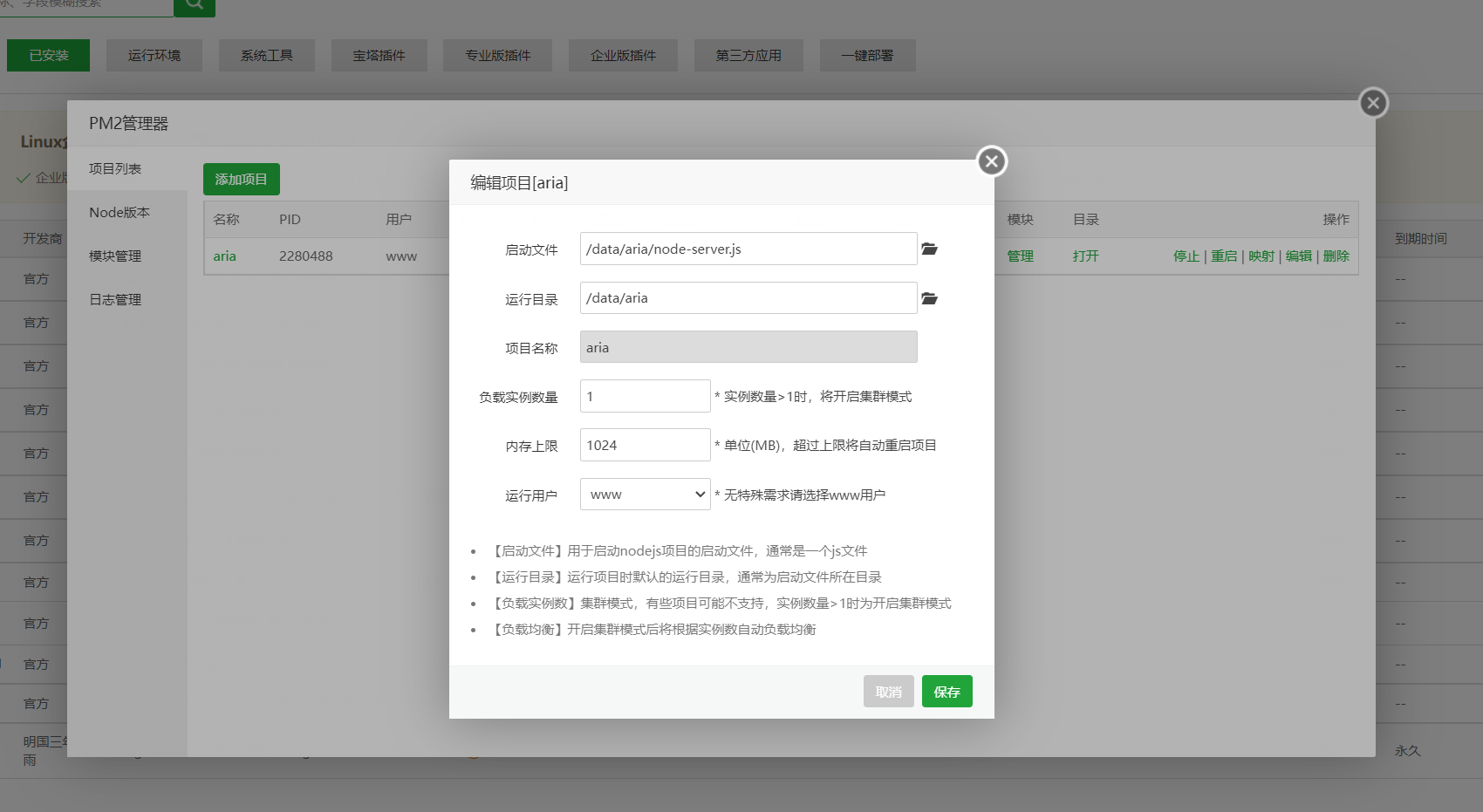
Task: Edit the memory limit field 1024
Action: coord(645,445)
